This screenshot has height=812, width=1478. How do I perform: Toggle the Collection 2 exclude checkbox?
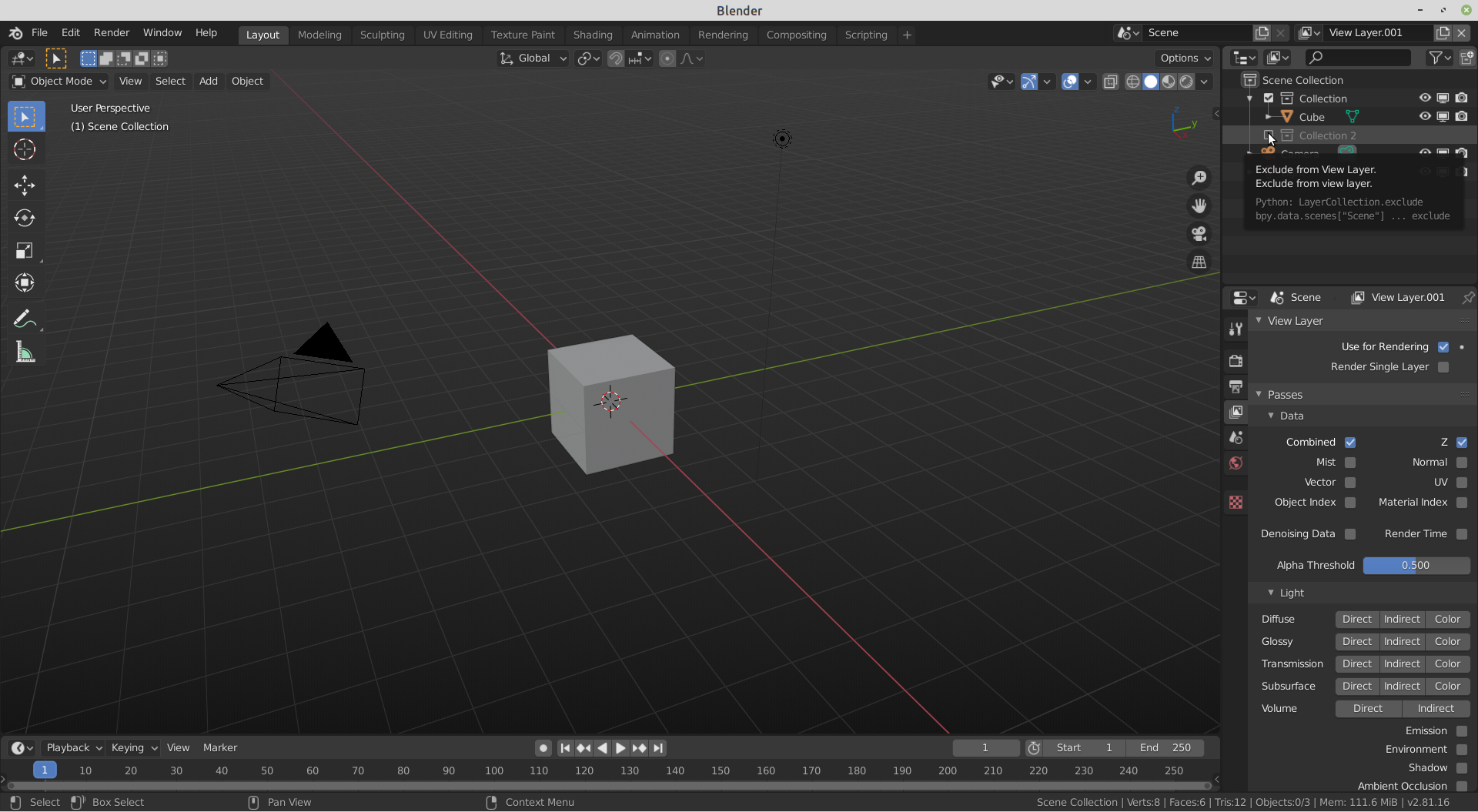click(x=1269, y=135)
